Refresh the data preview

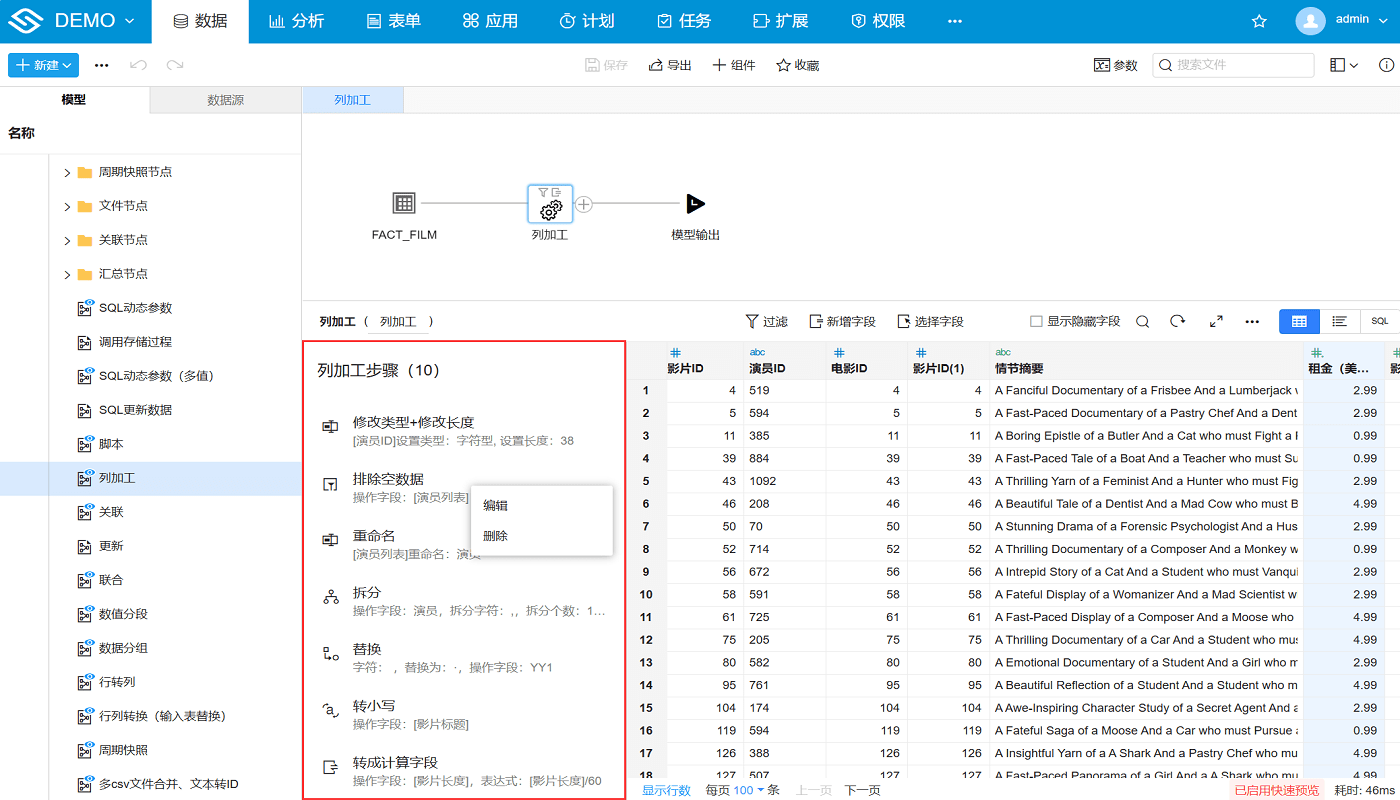pos(1178,321)
